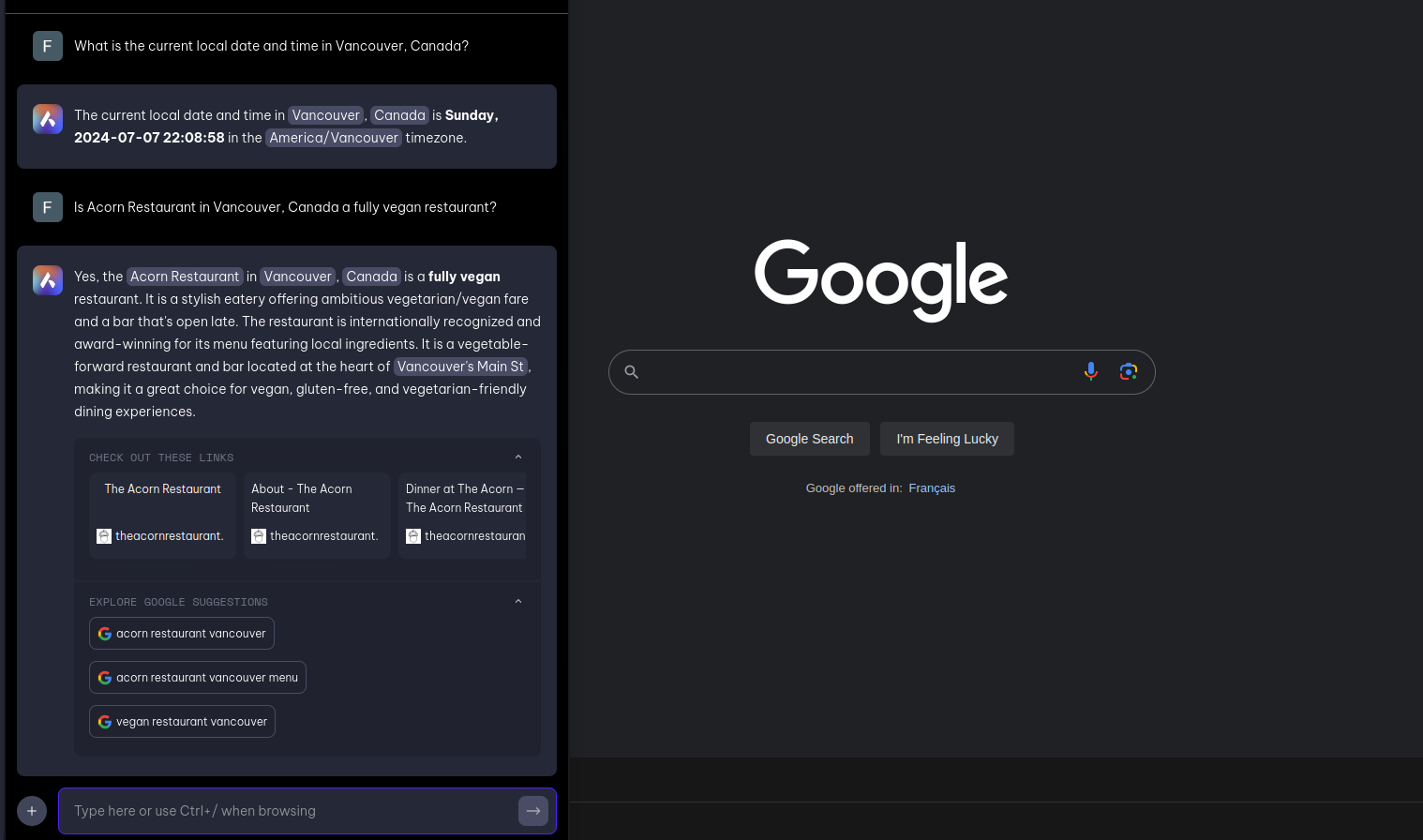
Task: Click question text about Acorn Restaurant being vegan
Action: pos(285,207)
